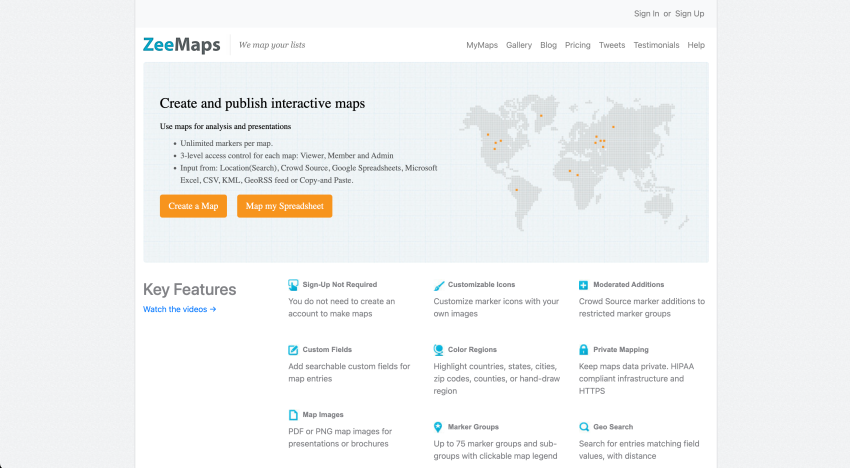Click the Sign Up link
The height and width of the screenshot is (468, 850).
point(690,14)
